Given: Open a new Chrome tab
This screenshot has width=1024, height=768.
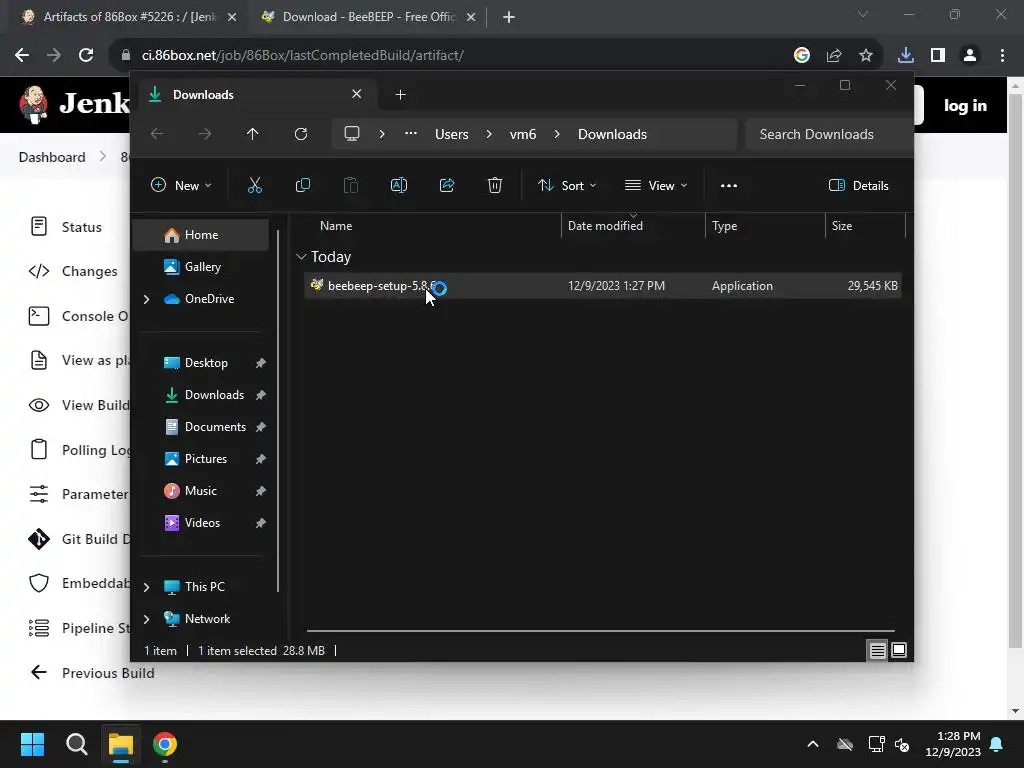Looking at the screenshot, I should pyautogui.click(x=509, y=17).
